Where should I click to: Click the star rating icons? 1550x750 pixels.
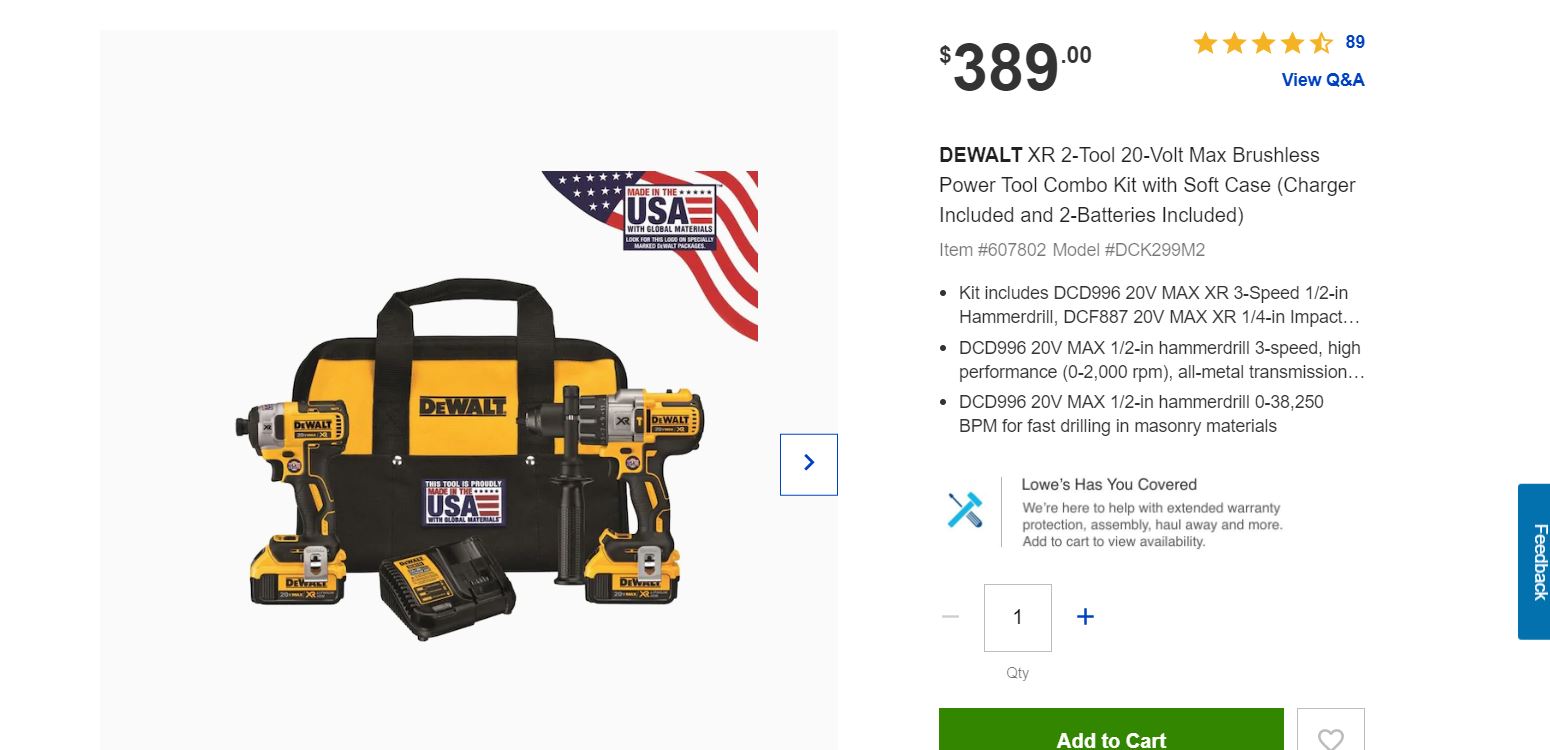1262,43
